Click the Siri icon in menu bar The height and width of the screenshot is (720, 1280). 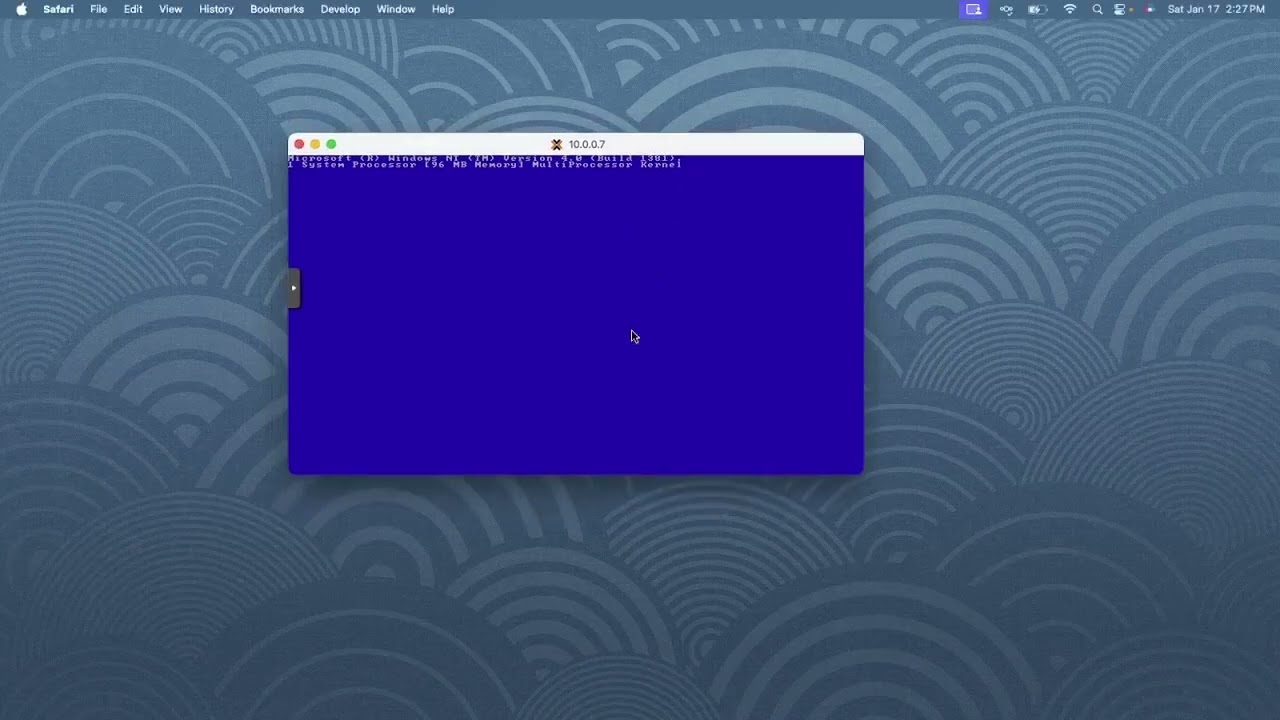(1149, 9)
